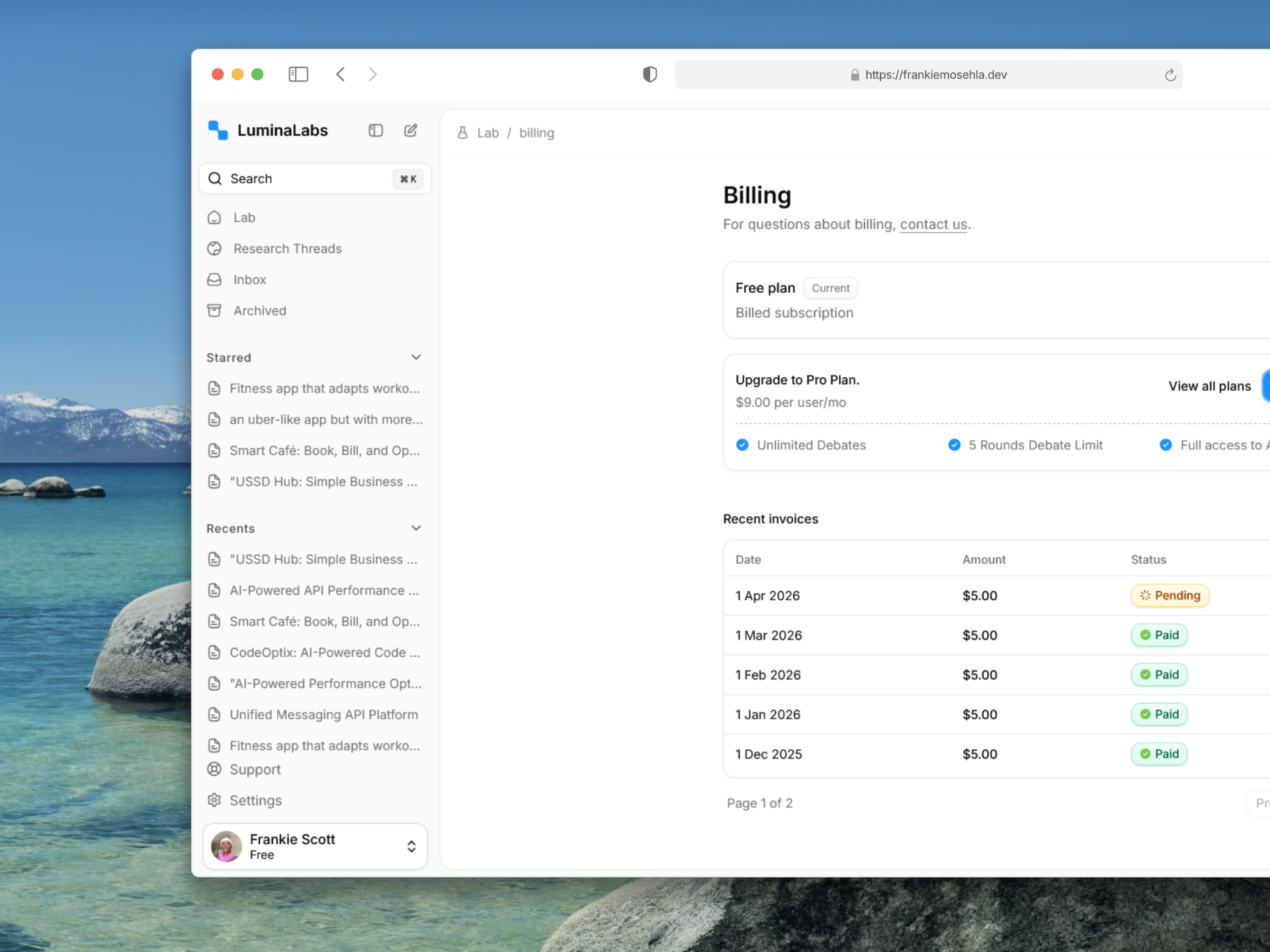Click 'View all plans' button
Image resolution: width=1270 pixels, height=952 pixels.
[x=1209, y=386]
